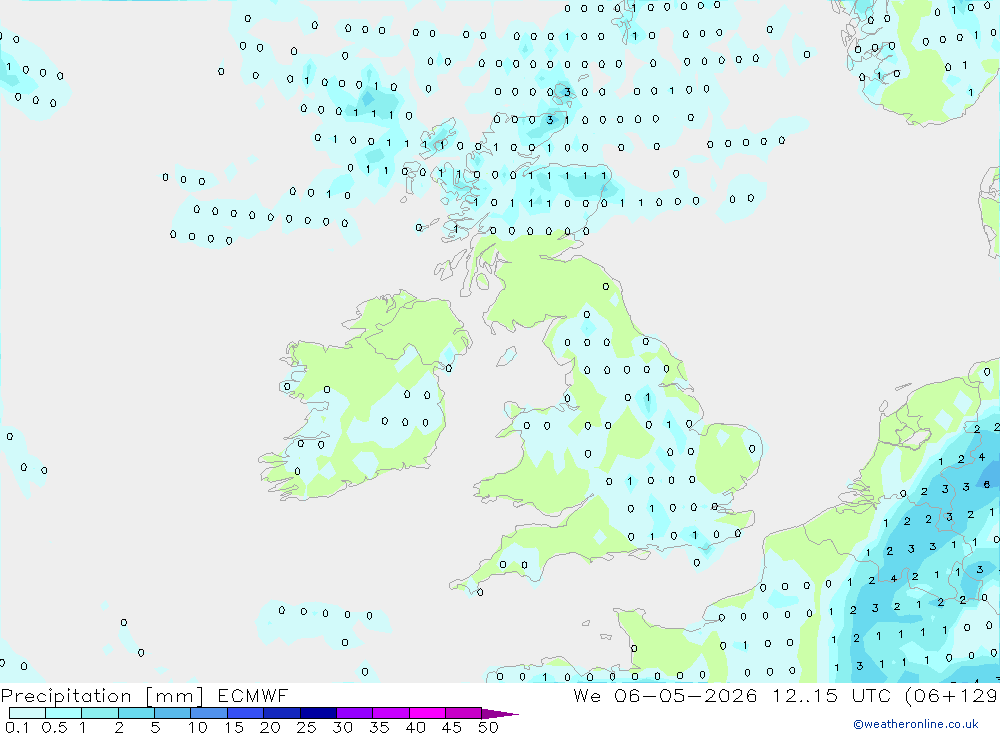Click the '6' precipitation value on map
Image resolution: width=1000 pixels, height=733 pixels.
pyautogui.click(x=987, y=485)
